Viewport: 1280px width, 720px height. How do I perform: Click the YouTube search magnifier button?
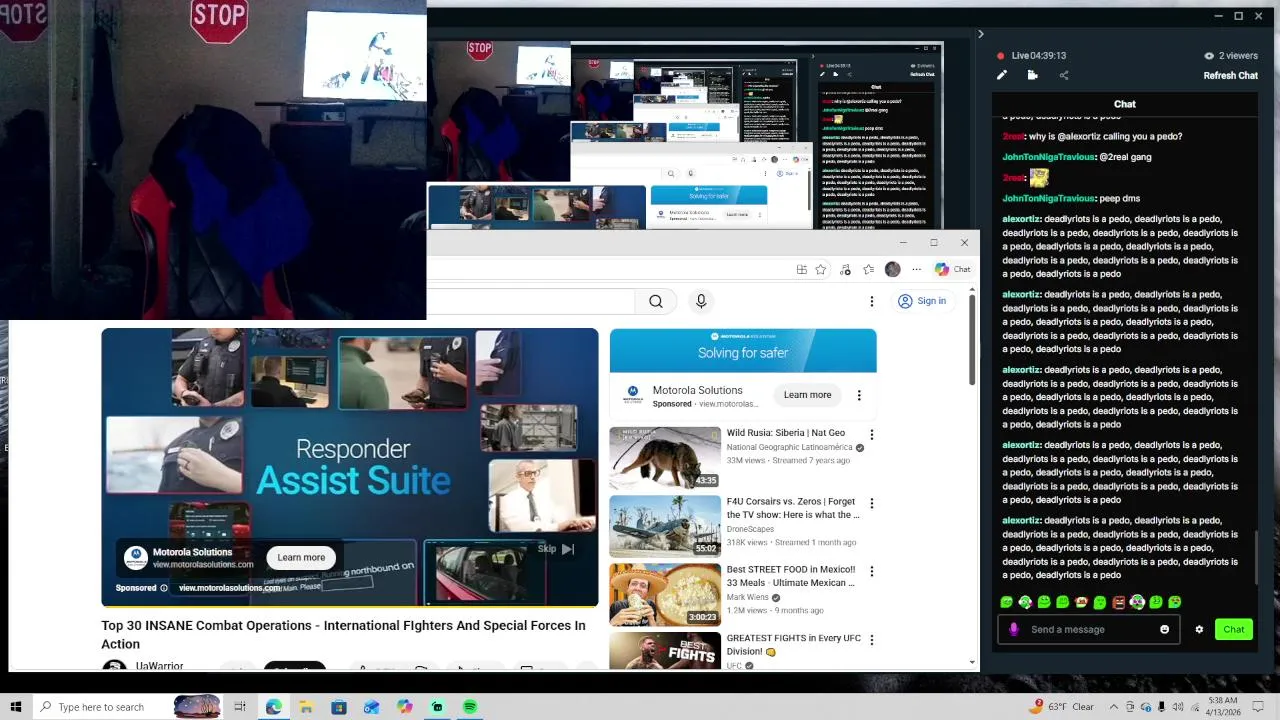656,301
